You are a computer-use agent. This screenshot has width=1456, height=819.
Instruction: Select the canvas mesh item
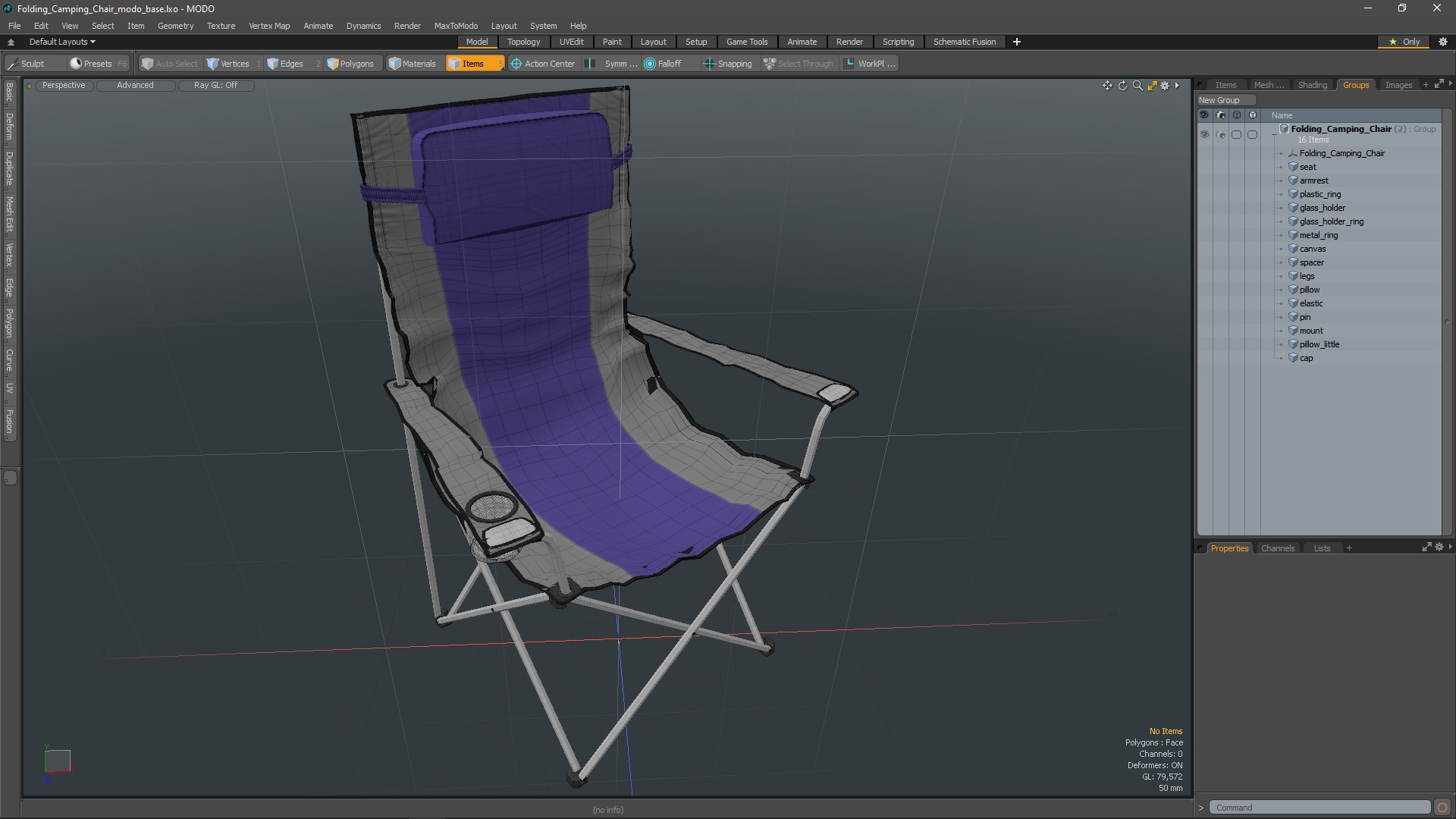pos(1312,249)
